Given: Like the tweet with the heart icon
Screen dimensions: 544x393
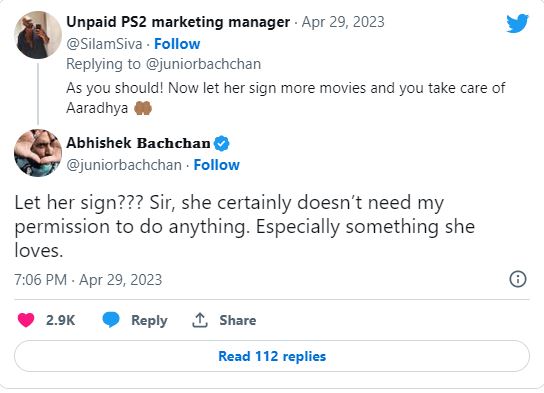Looking at the screenshot, I should point(26,320).
